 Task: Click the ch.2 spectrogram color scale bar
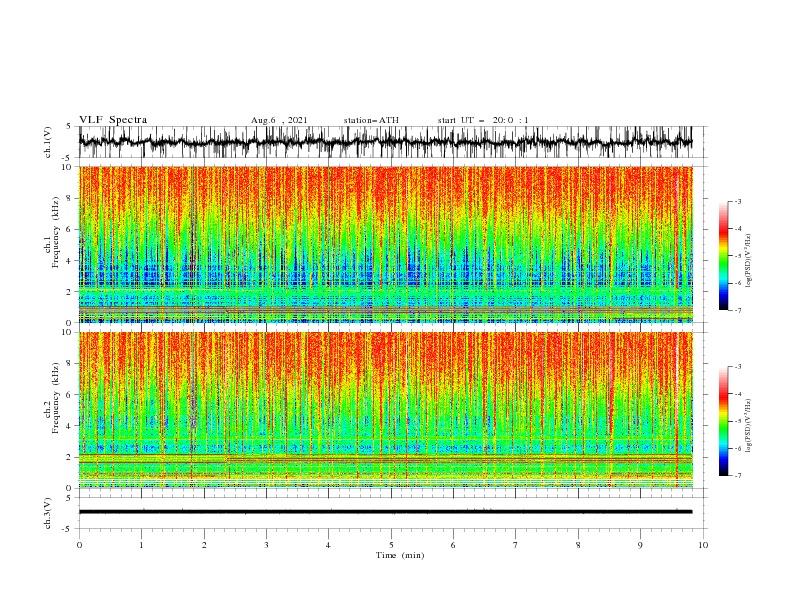(723, 421)
